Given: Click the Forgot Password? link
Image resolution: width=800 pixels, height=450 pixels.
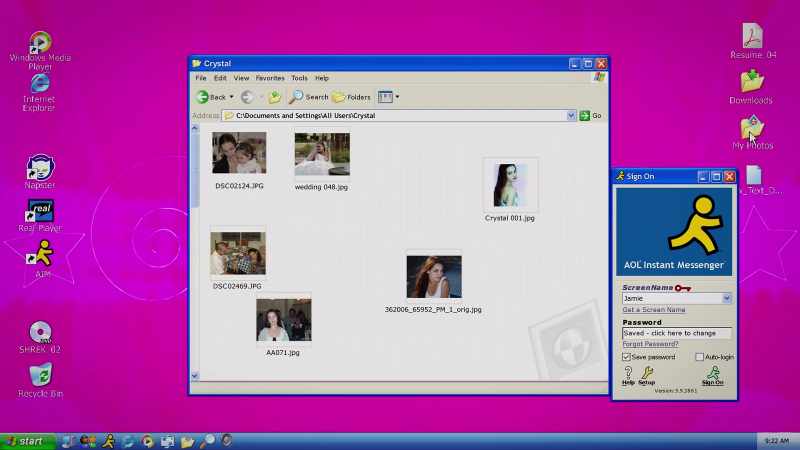Looking at the screenshot, I should [x=650, y=344].
